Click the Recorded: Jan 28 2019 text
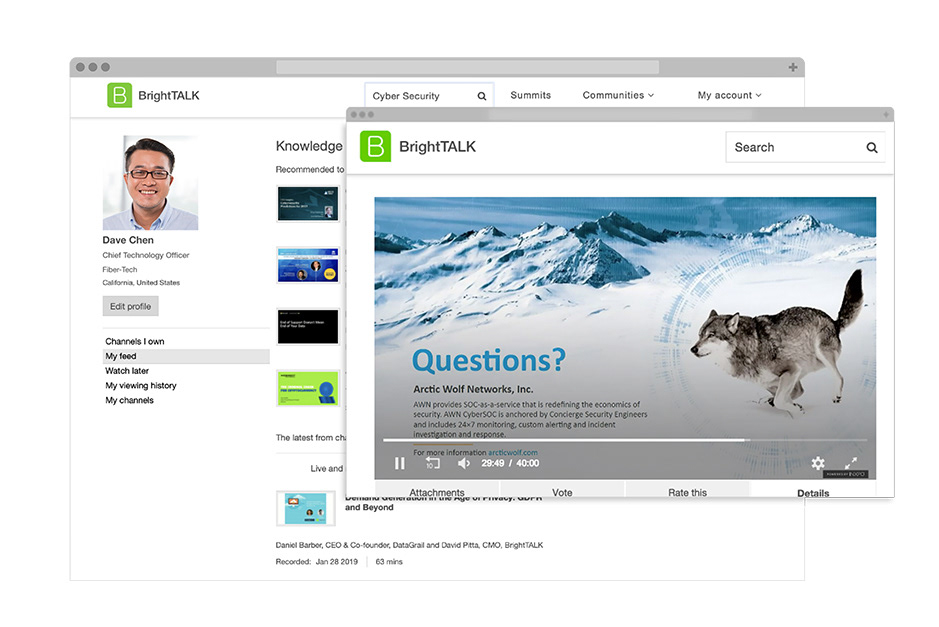939x627 pixels. coord(316,562)
